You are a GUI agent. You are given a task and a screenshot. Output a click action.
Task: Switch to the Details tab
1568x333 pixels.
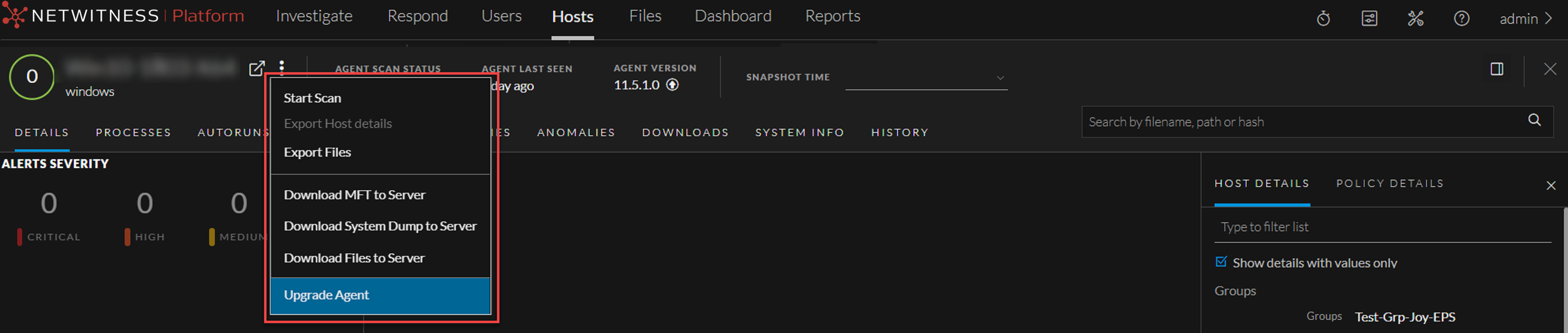click(41, 133)
